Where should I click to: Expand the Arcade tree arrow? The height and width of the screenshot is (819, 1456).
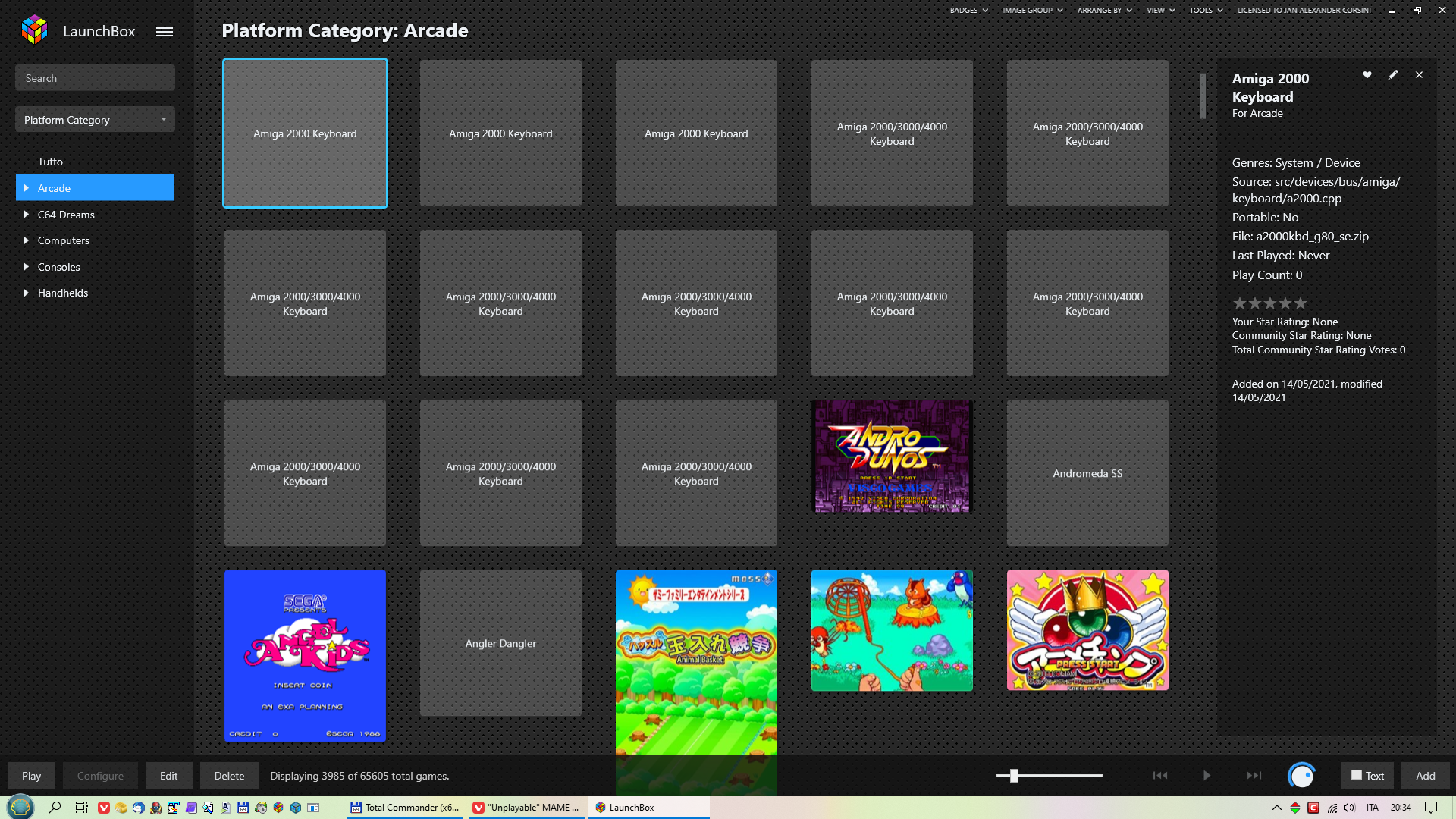(27, 188)
